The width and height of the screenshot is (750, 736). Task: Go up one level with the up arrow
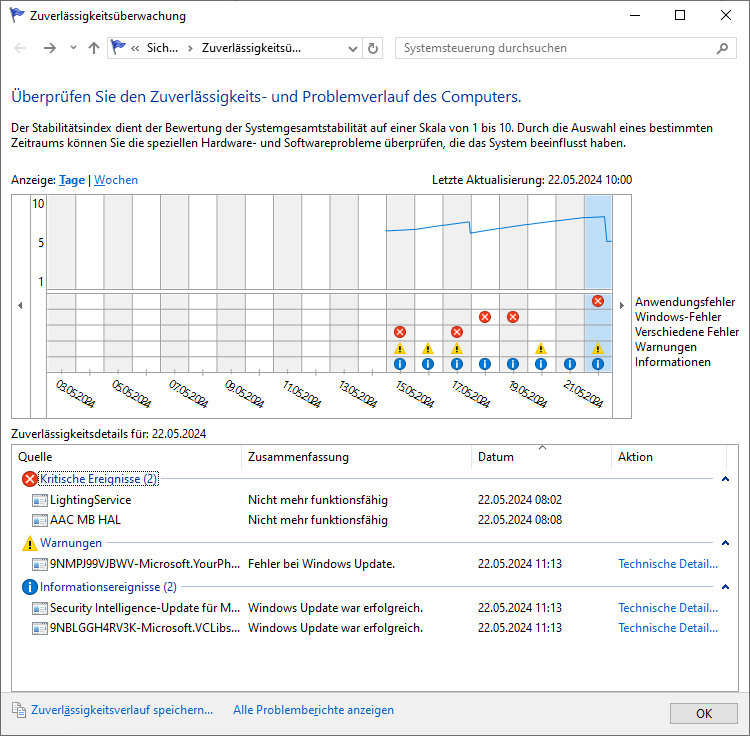[x=94, y=48]
